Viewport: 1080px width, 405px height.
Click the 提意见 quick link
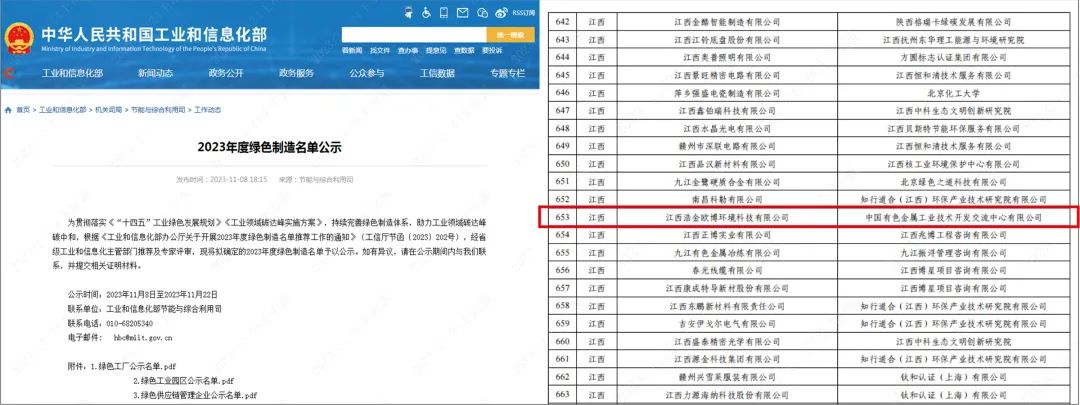coord(435,51)
